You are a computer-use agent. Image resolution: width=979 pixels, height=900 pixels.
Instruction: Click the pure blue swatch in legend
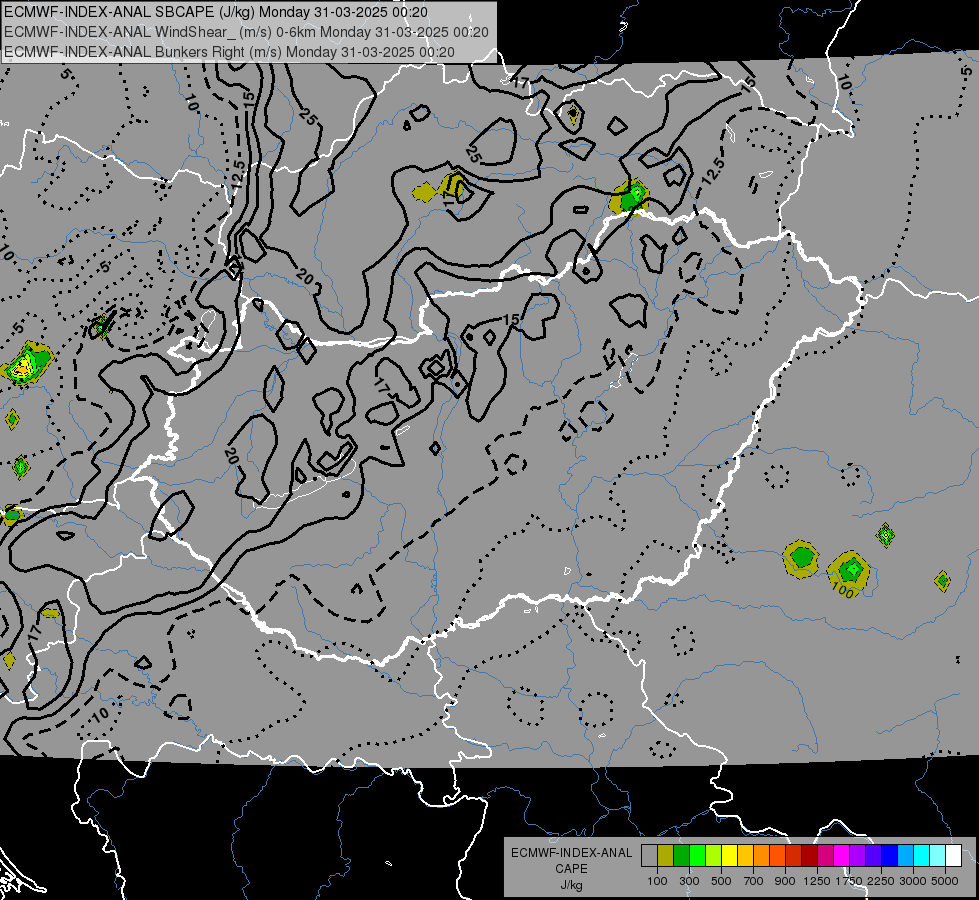pos(890,855)
